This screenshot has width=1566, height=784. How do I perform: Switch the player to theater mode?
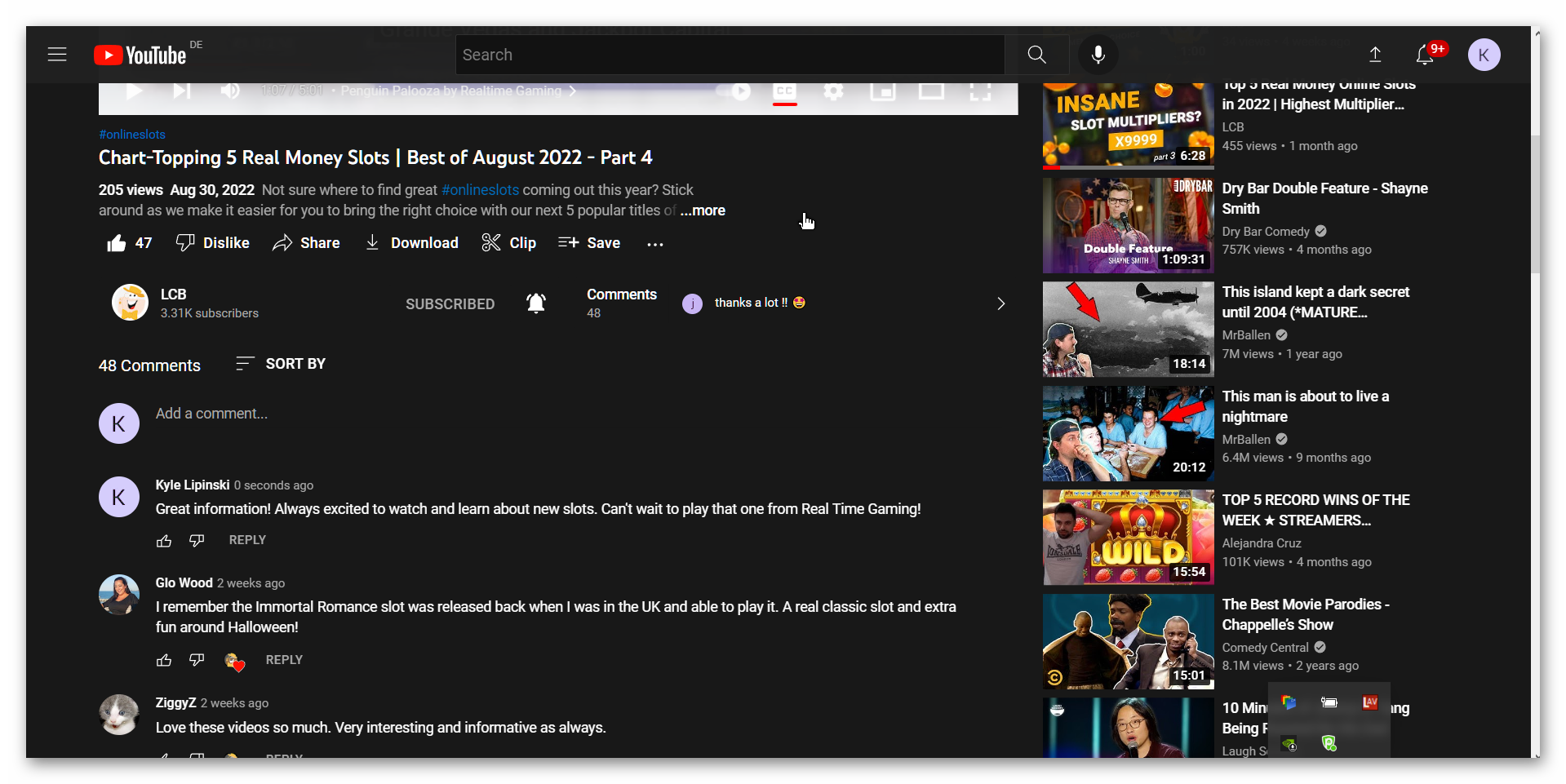pos(931,91)
